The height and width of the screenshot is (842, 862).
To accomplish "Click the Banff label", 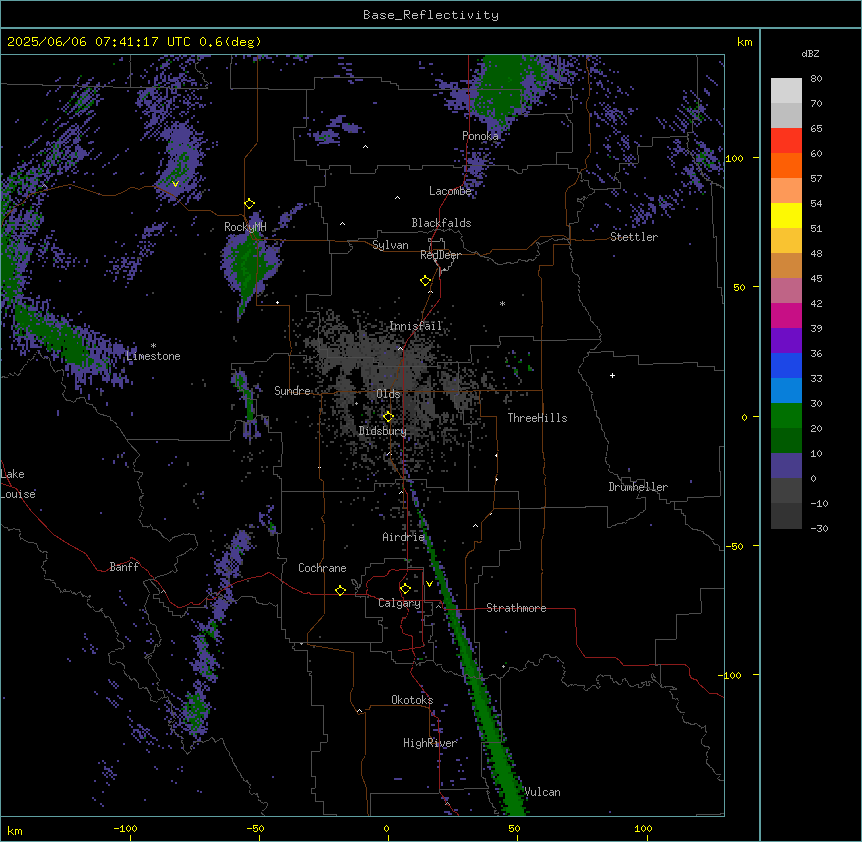I will click(x=124, y=567).
